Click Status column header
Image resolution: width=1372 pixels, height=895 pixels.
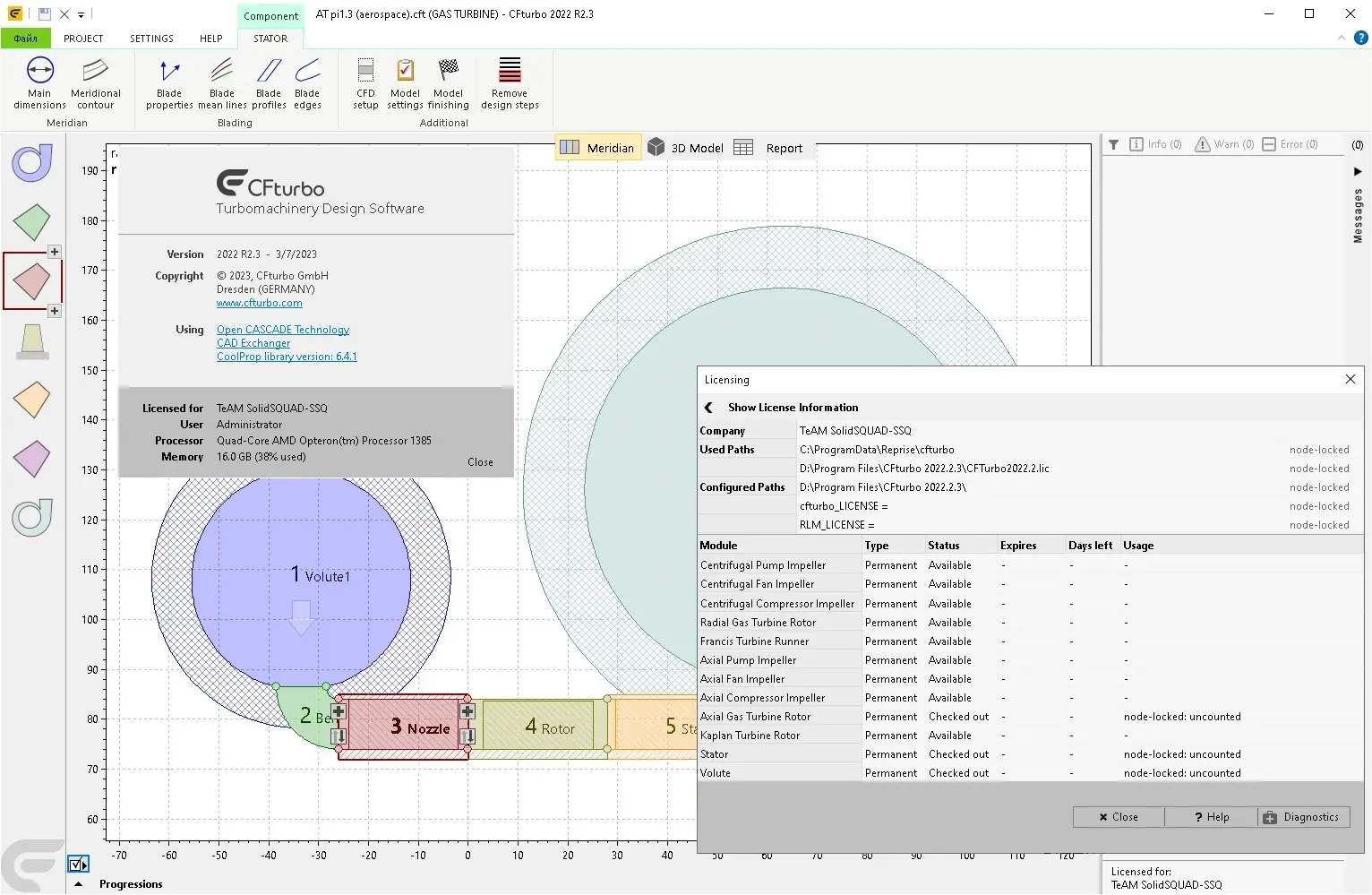coord(961,545)
